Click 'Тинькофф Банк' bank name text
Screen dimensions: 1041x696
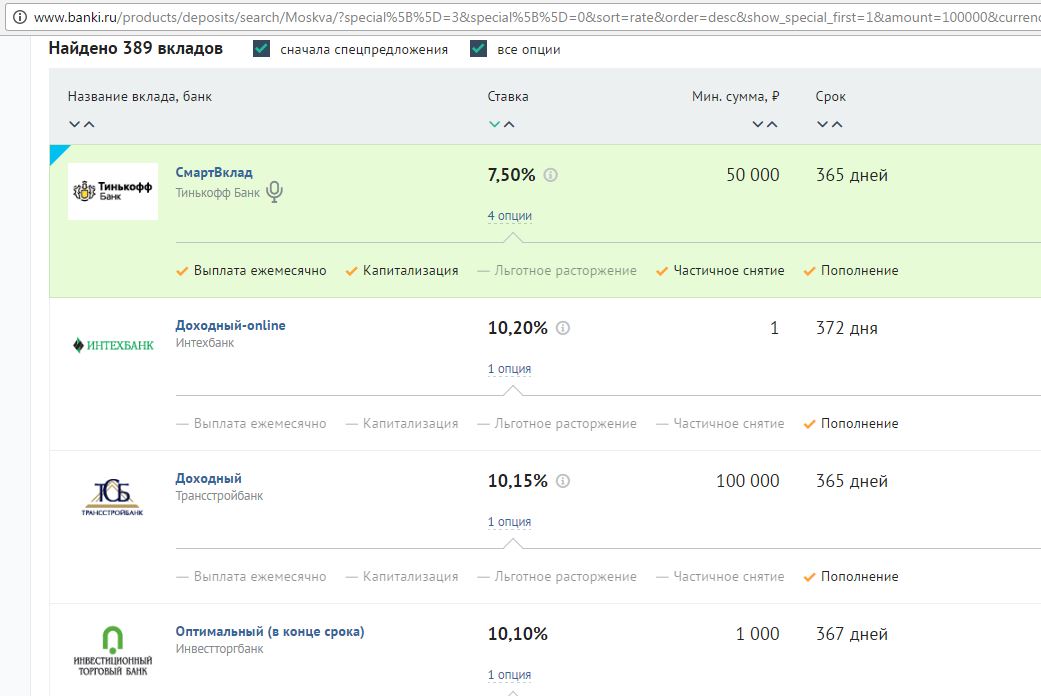point(218,193)
